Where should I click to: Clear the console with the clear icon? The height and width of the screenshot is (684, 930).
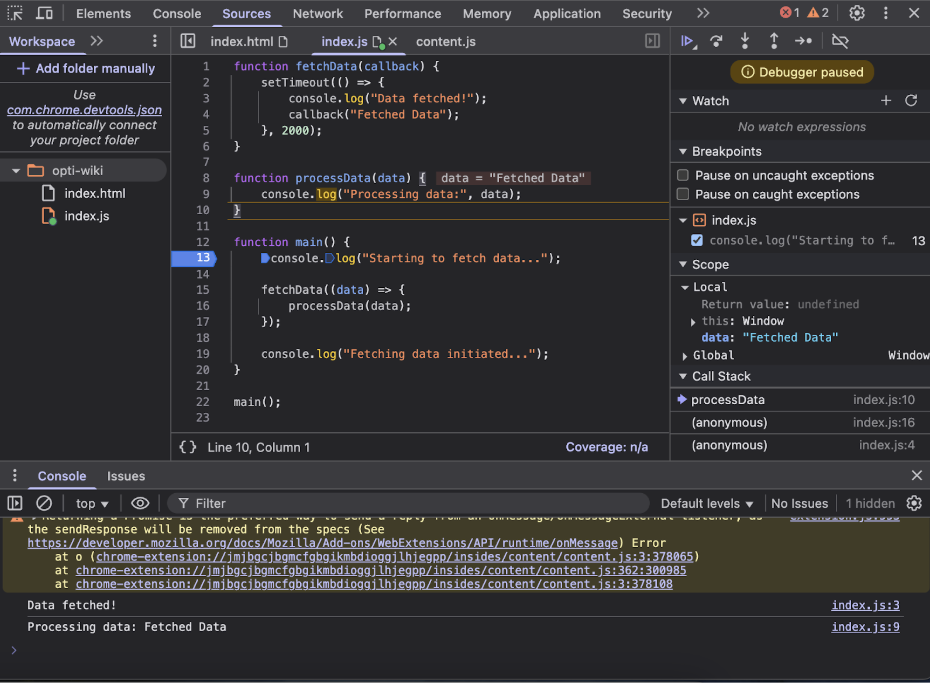(x=45, y=503)
